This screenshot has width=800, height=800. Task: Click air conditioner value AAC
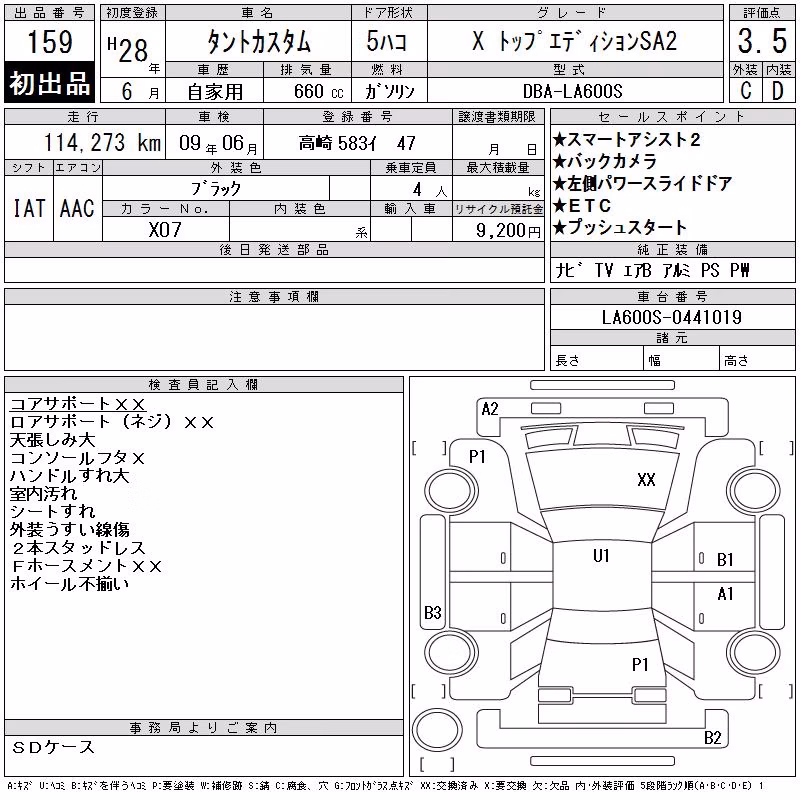point(78,208)
